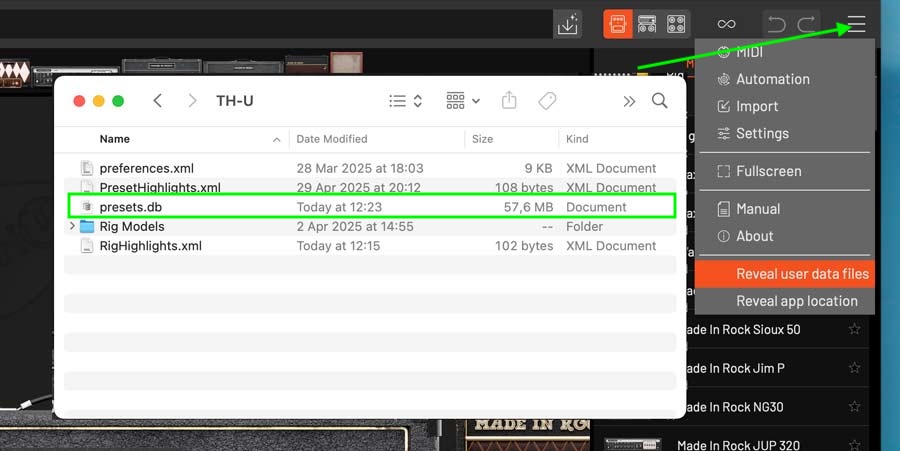The width and height of the screenshot is (900, 451).
Task: Choose Reveal app location
Action: (785, 301)
